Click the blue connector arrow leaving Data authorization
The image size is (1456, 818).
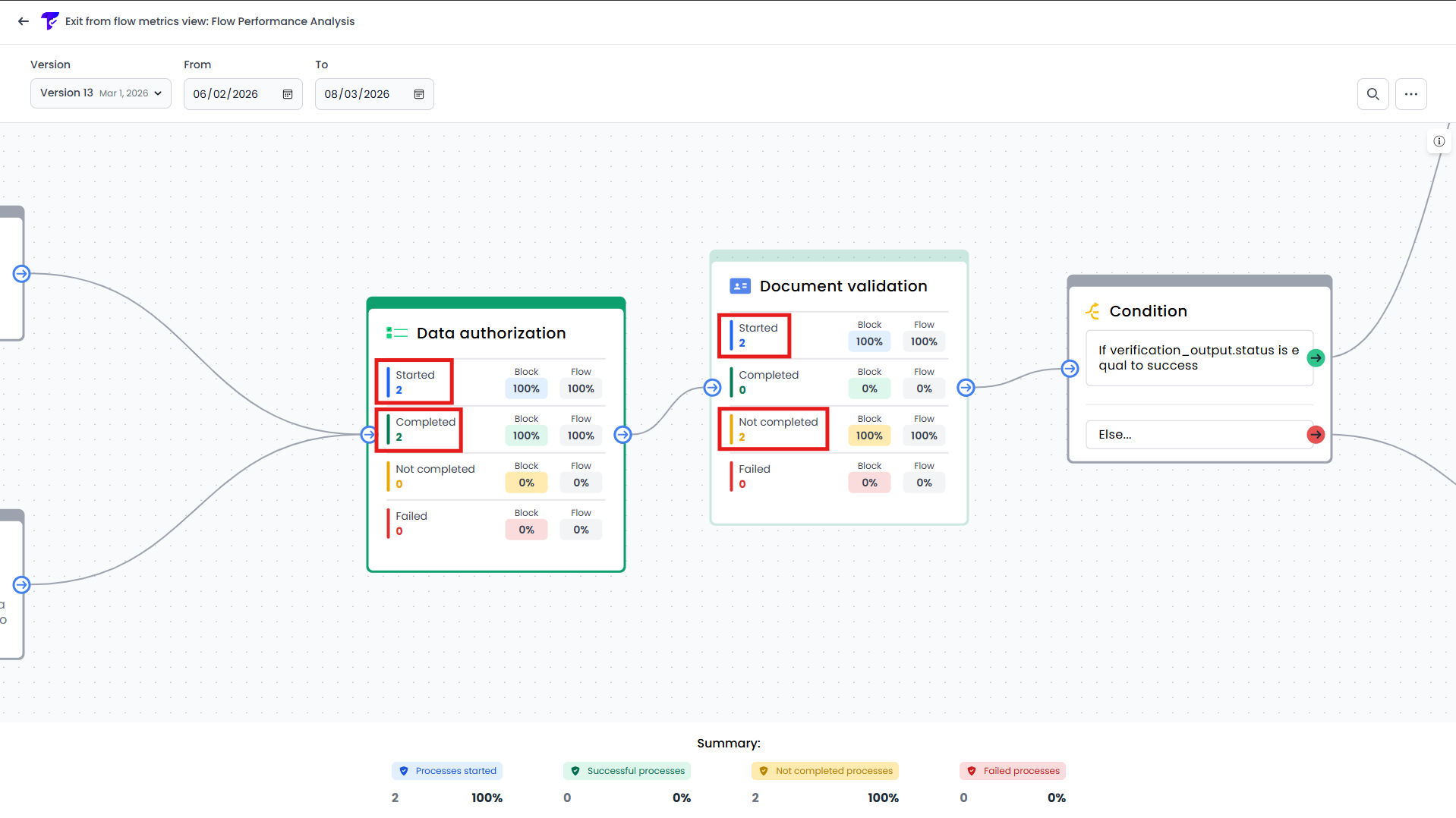tap(622, 434)
